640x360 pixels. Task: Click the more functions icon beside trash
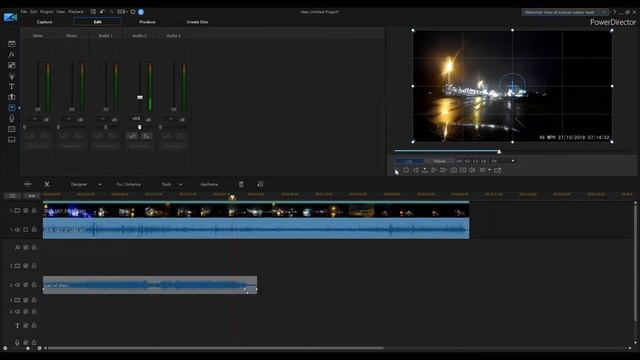260,184
